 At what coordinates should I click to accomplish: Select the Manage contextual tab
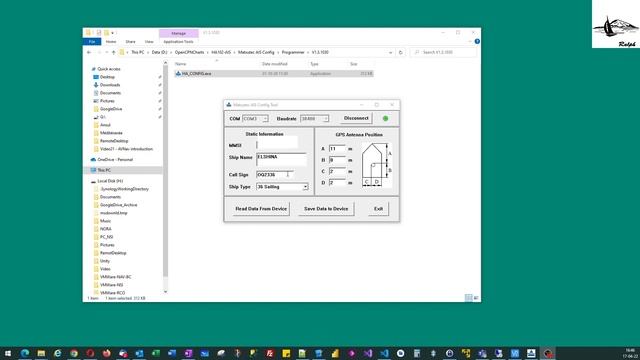point(178,33)
